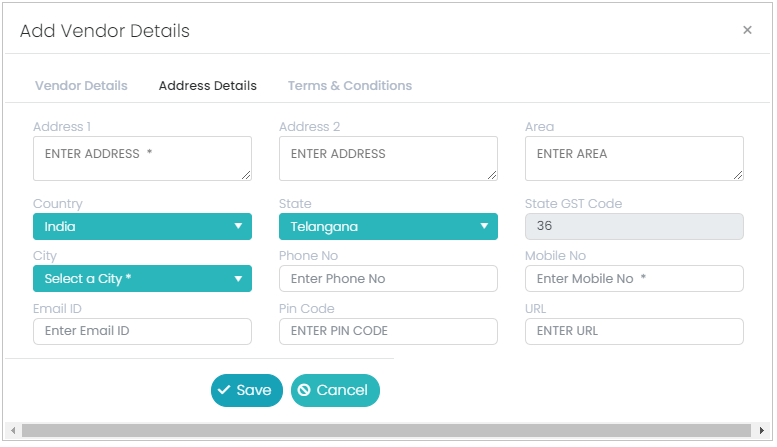The image size is (777, 447).
Task: Focus the ENTER PIN CODE field
Action: [388, 332]
